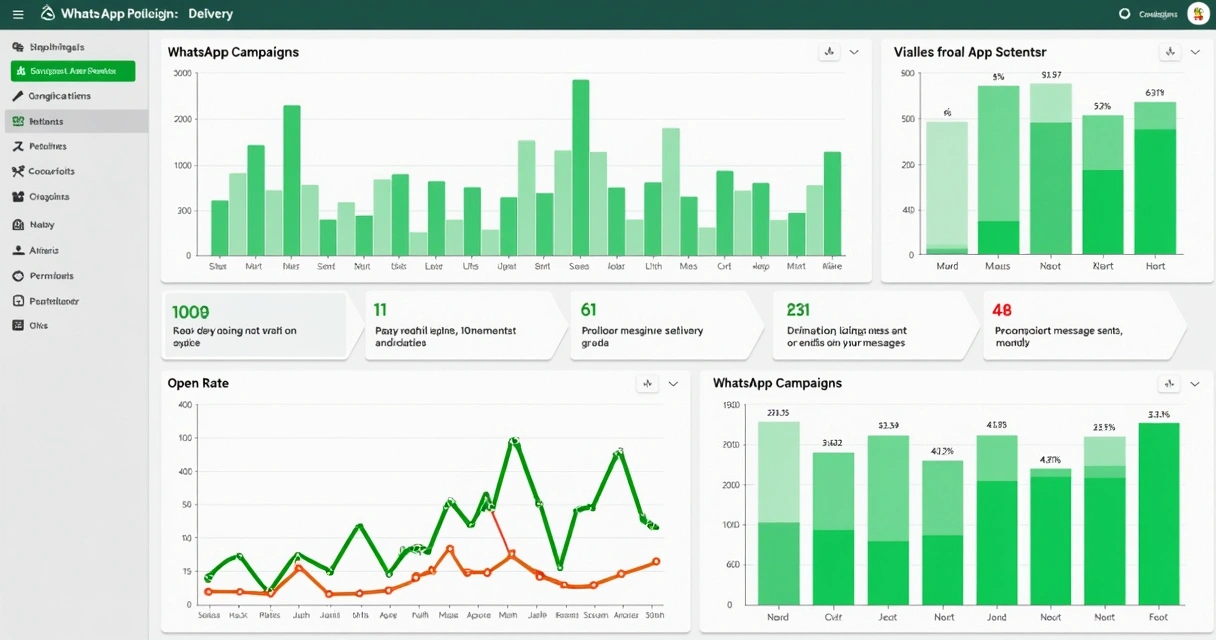Click 'Canelisjens' text in the header

pyautogui.click(x=1157, y=14)
